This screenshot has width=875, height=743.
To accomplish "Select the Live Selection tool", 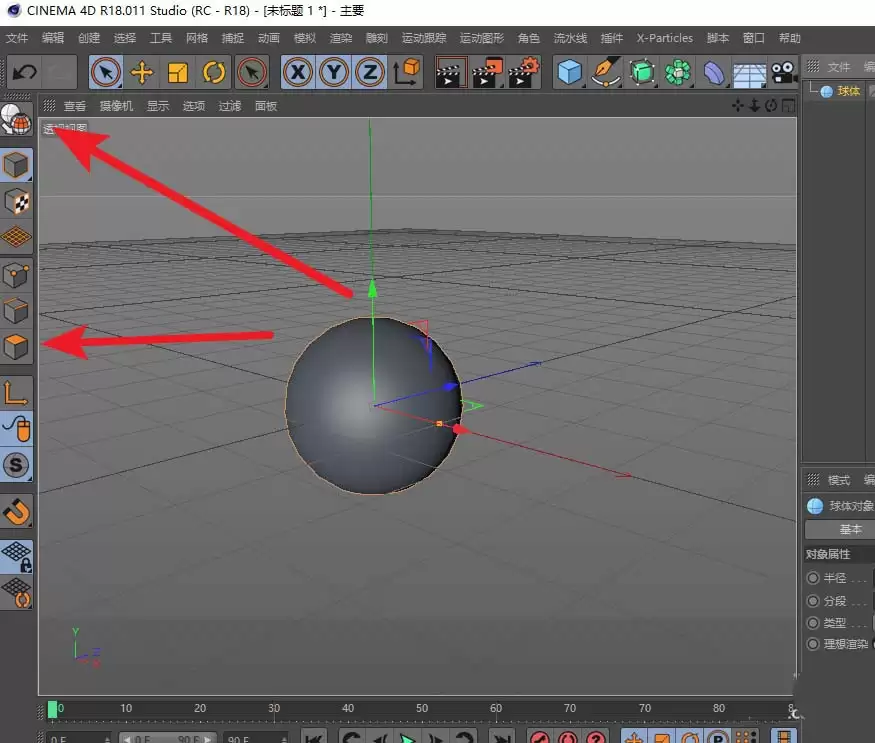I will coord(106,72).
